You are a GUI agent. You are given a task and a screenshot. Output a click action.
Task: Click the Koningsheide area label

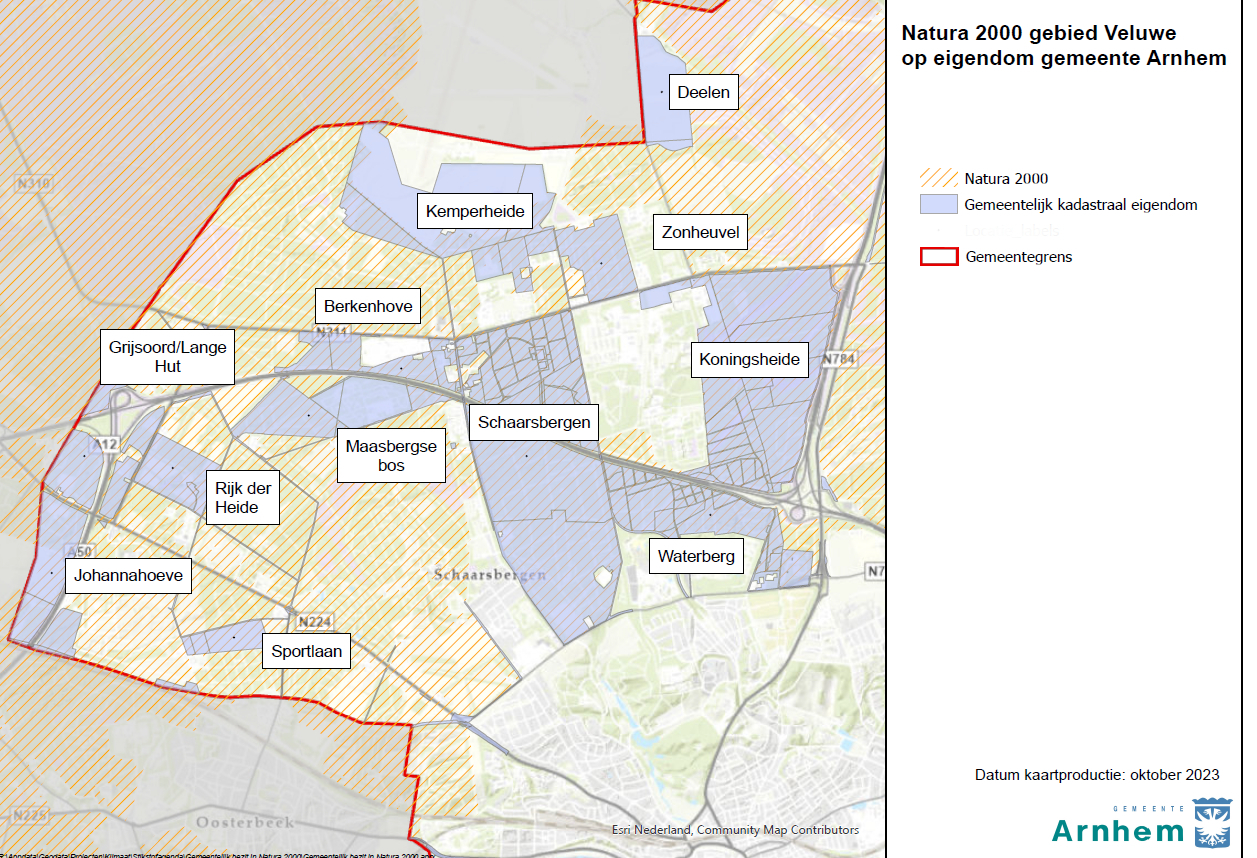750,359
